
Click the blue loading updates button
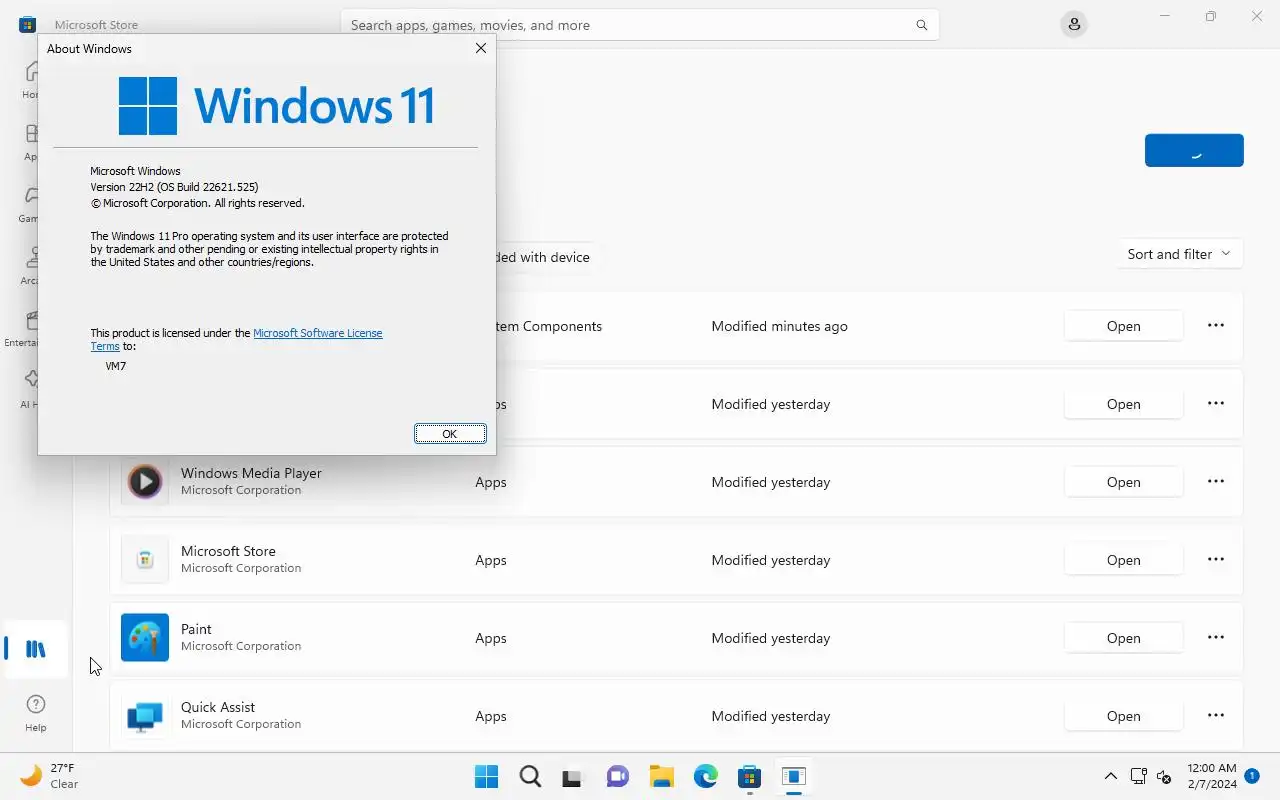[x=1194, y=150]
